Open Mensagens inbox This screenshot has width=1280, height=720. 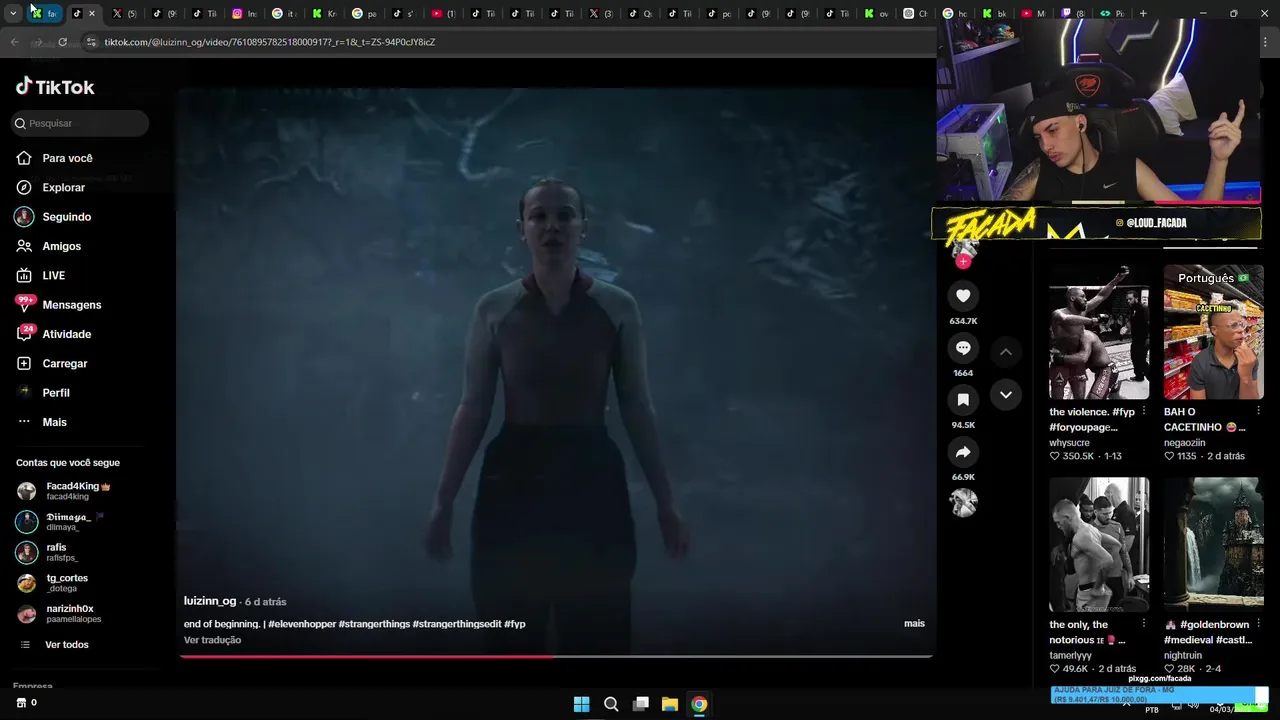(x=58, y=305)
